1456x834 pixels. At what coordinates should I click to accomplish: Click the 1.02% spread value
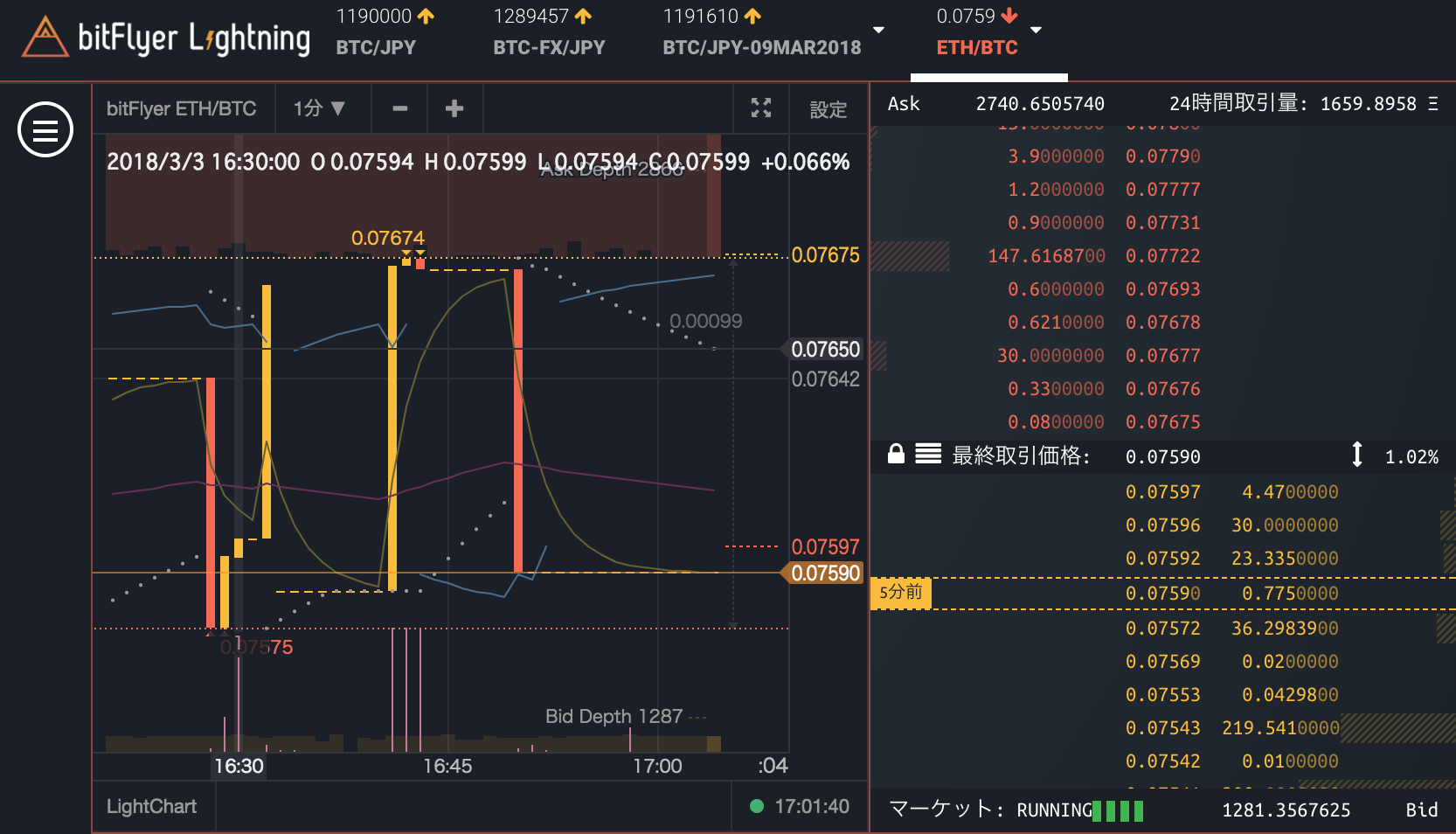pos(1411,457)
